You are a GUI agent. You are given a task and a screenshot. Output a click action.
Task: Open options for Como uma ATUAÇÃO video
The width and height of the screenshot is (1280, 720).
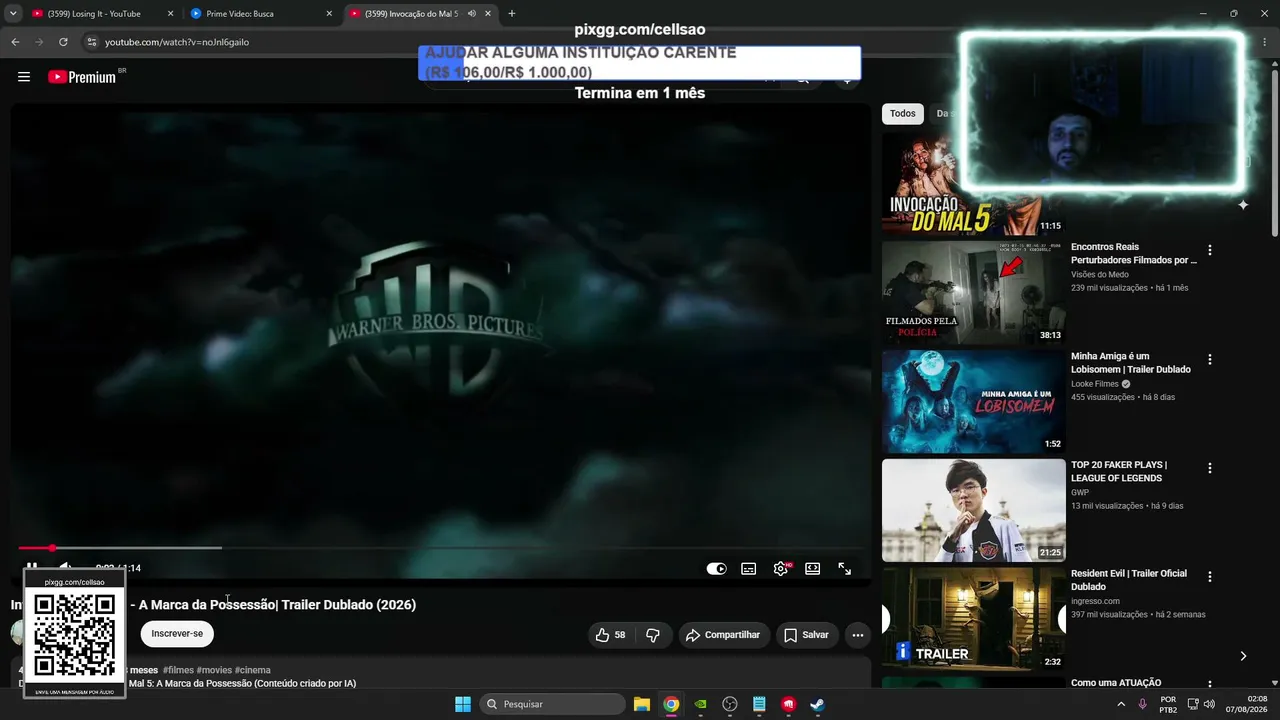1210,685
